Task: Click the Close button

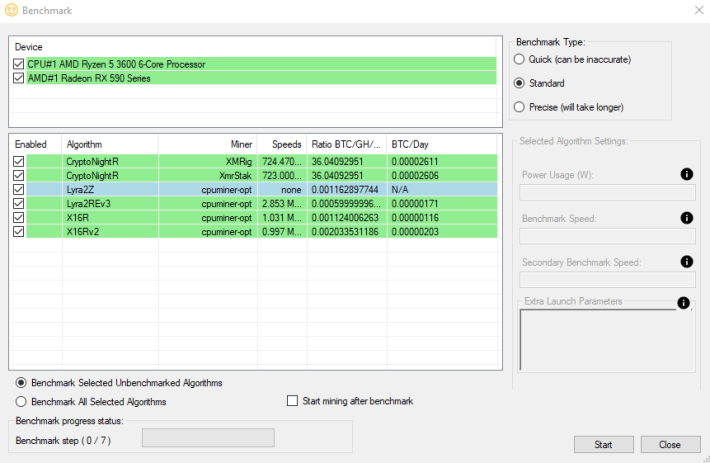Action: pos(670,444)
